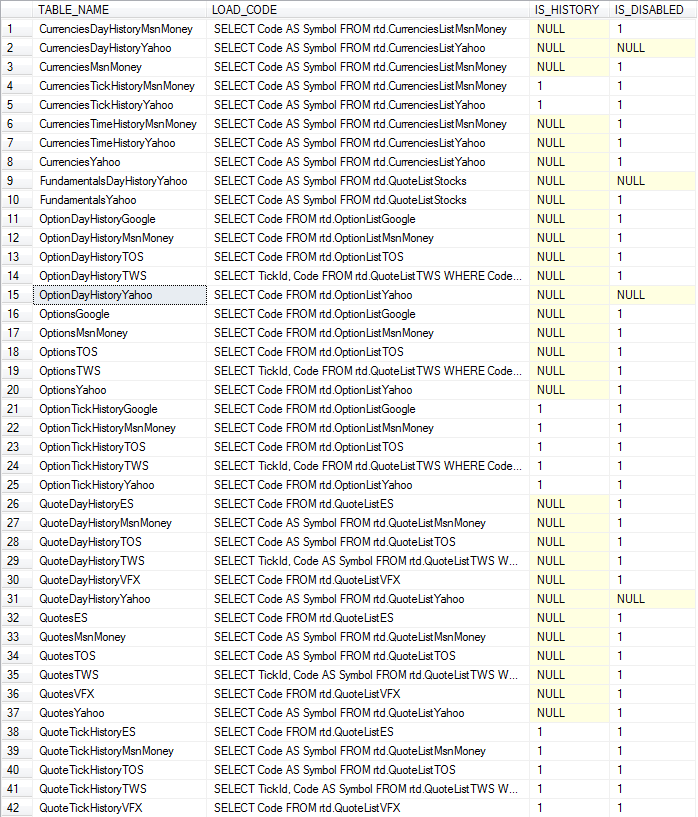
Task: Click row header number 1
Action: 17,29
